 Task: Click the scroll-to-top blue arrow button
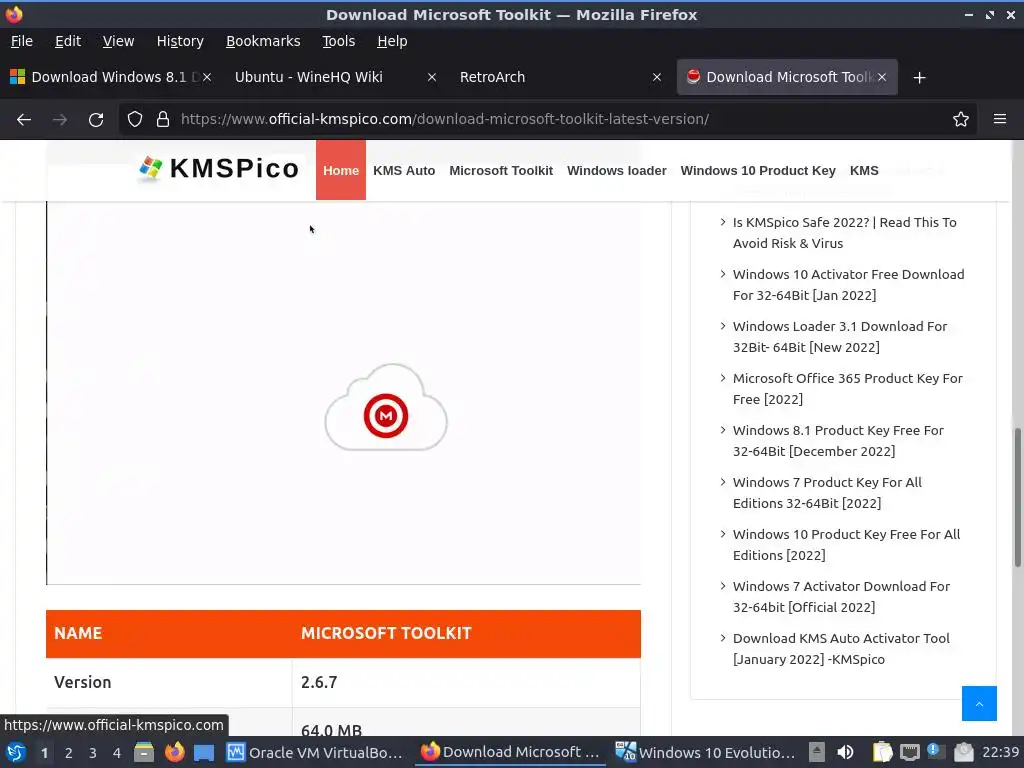(x=979, y=703)
